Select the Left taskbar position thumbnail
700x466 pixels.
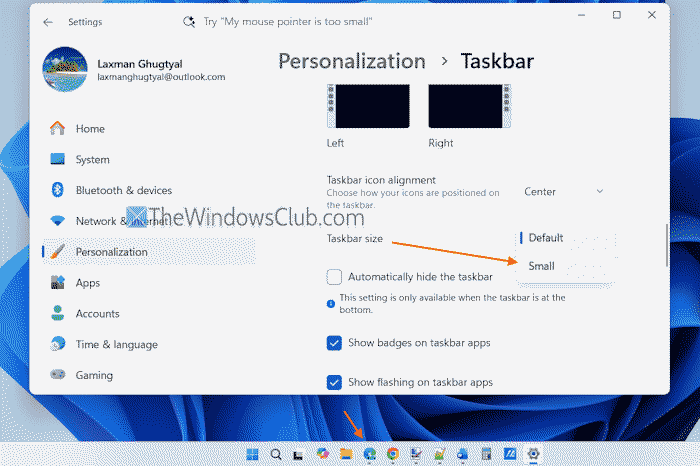click(368, 106)
